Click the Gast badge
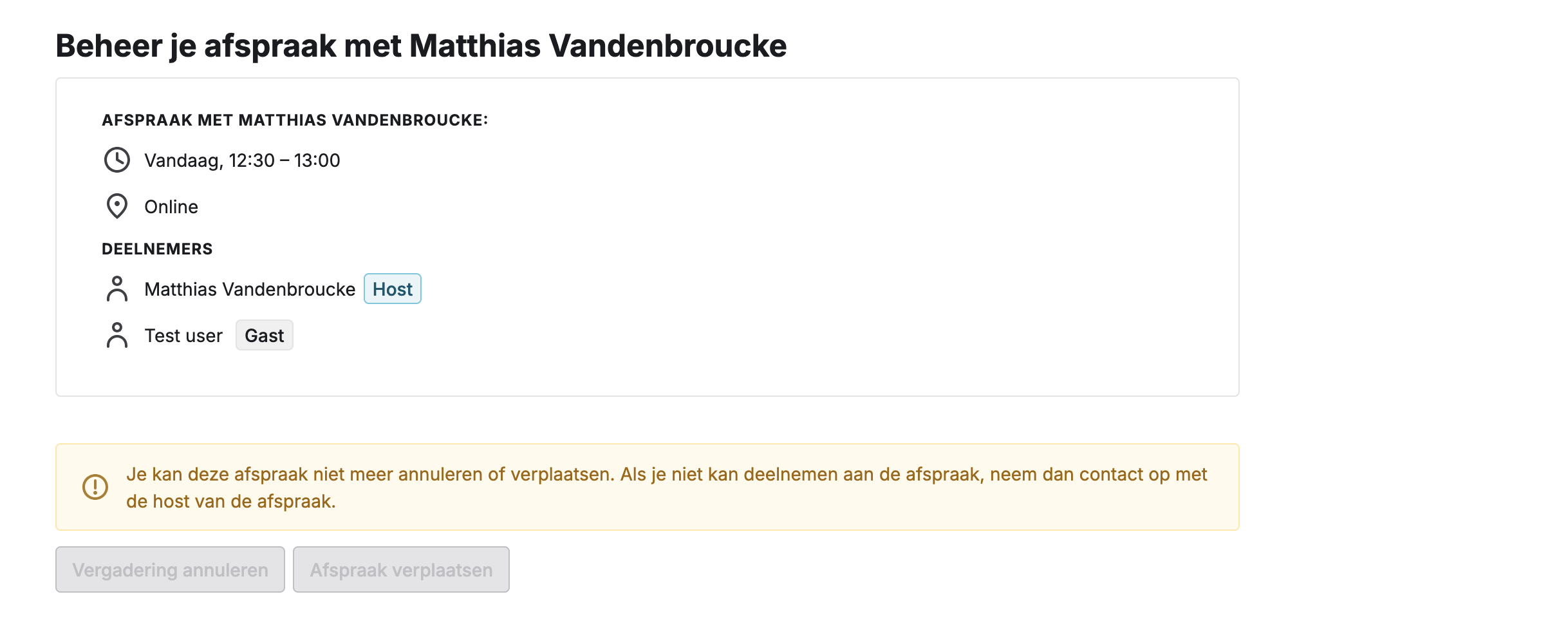Image resolution: width=1568 pixels, height=630 pixels. 265,335
